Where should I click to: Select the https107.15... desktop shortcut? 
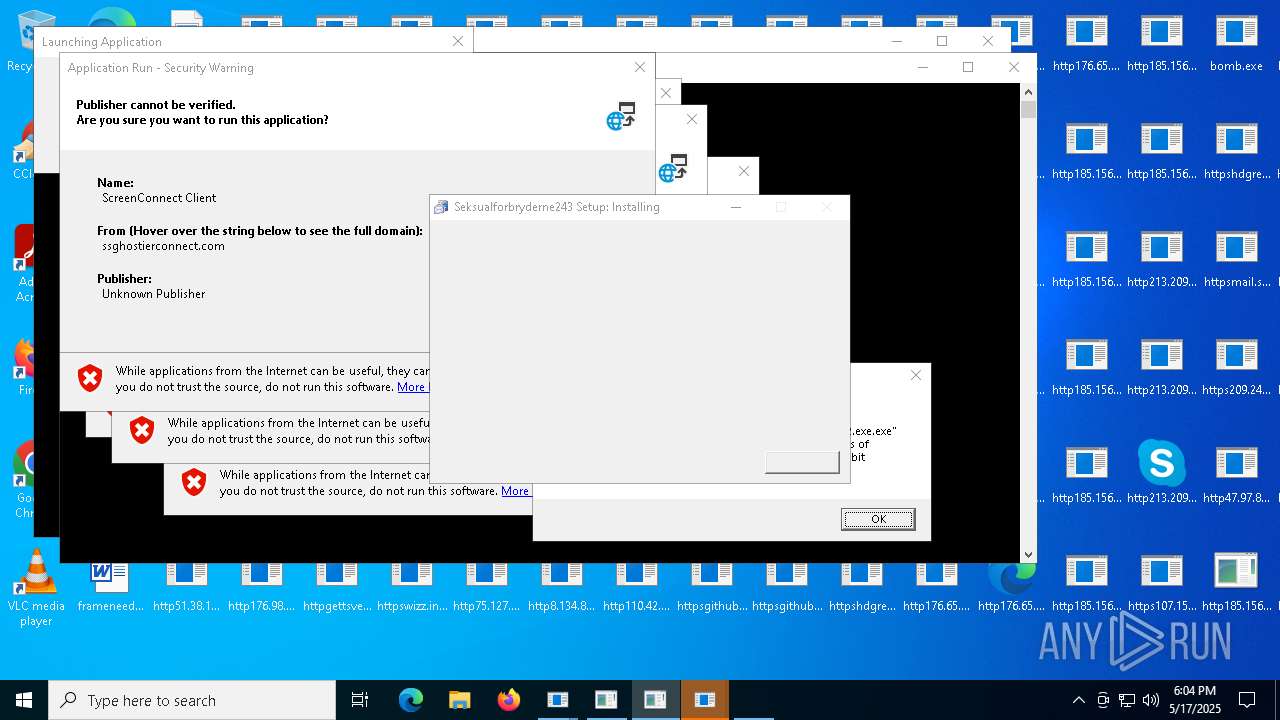pyautogui.click(x=1161, y=584)
